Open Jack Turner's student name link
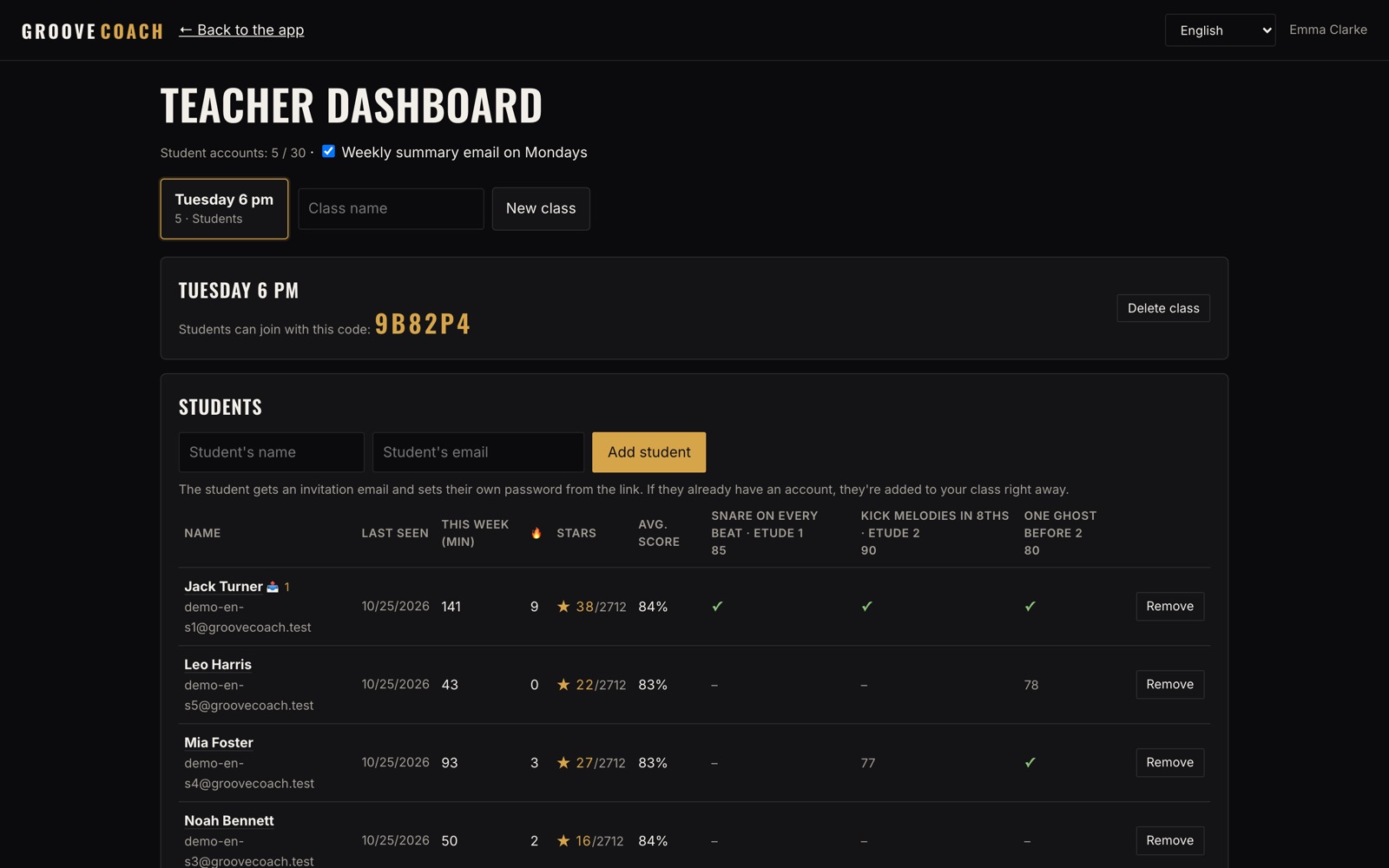This screenshot has height=868, width=1389. tap(223, 587)
